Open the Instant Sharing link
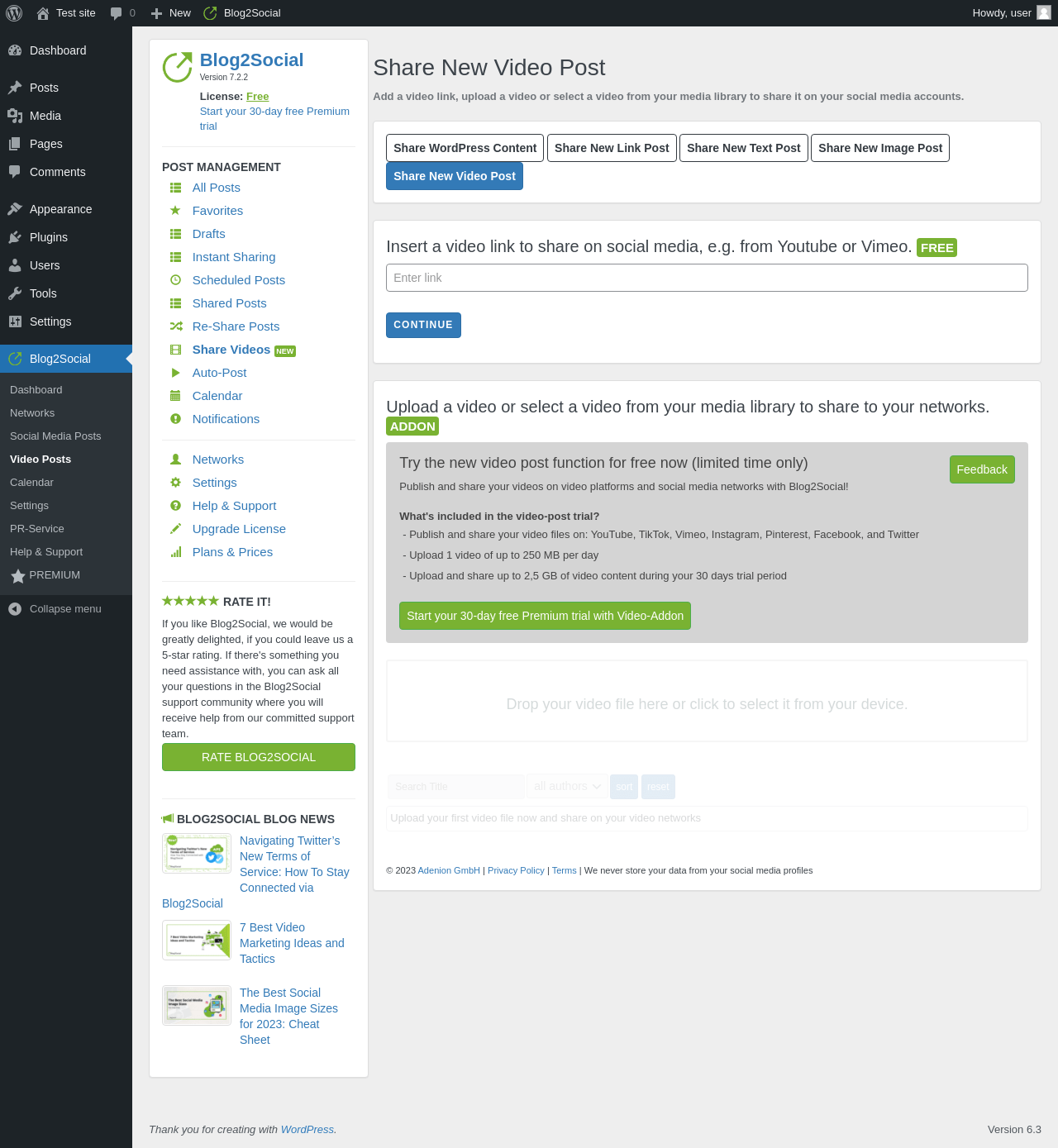Viewport: 1058px width, 1148px height. click(234, 257)
